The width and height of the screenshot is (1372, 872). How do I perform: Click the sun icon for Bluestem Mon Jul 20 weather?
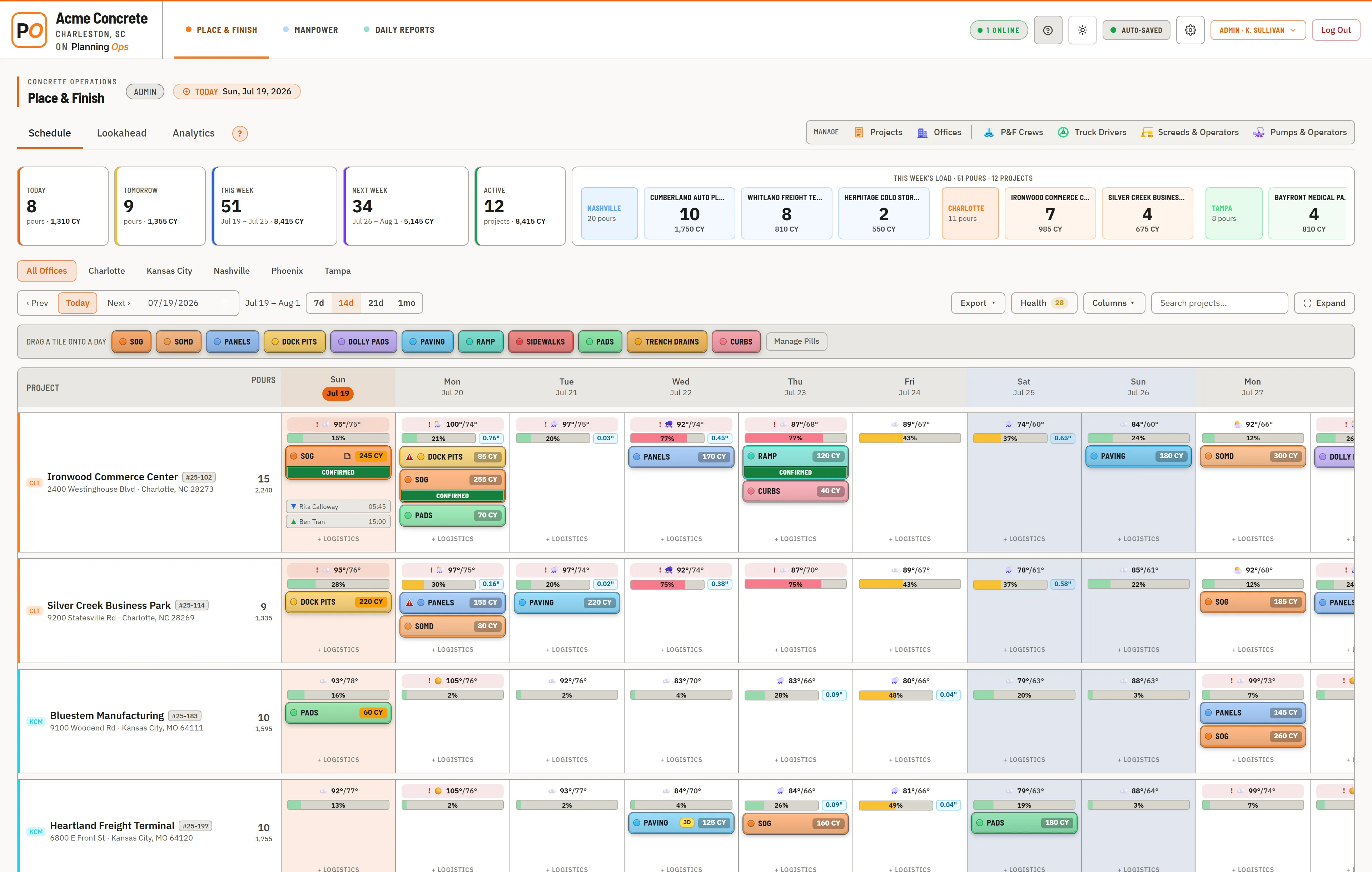(438, 680)
